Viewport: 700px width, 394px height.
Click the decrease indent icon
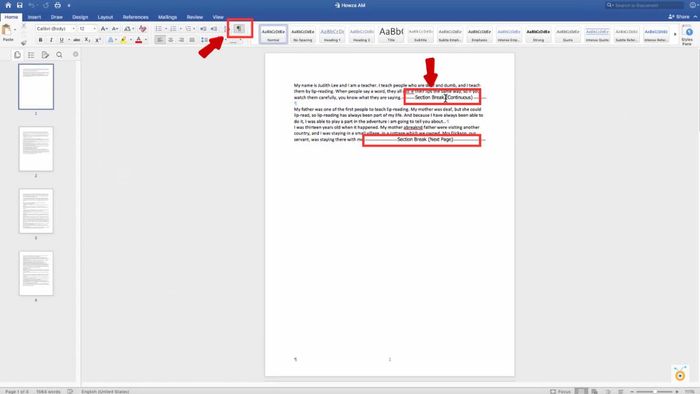coord(203,29)
